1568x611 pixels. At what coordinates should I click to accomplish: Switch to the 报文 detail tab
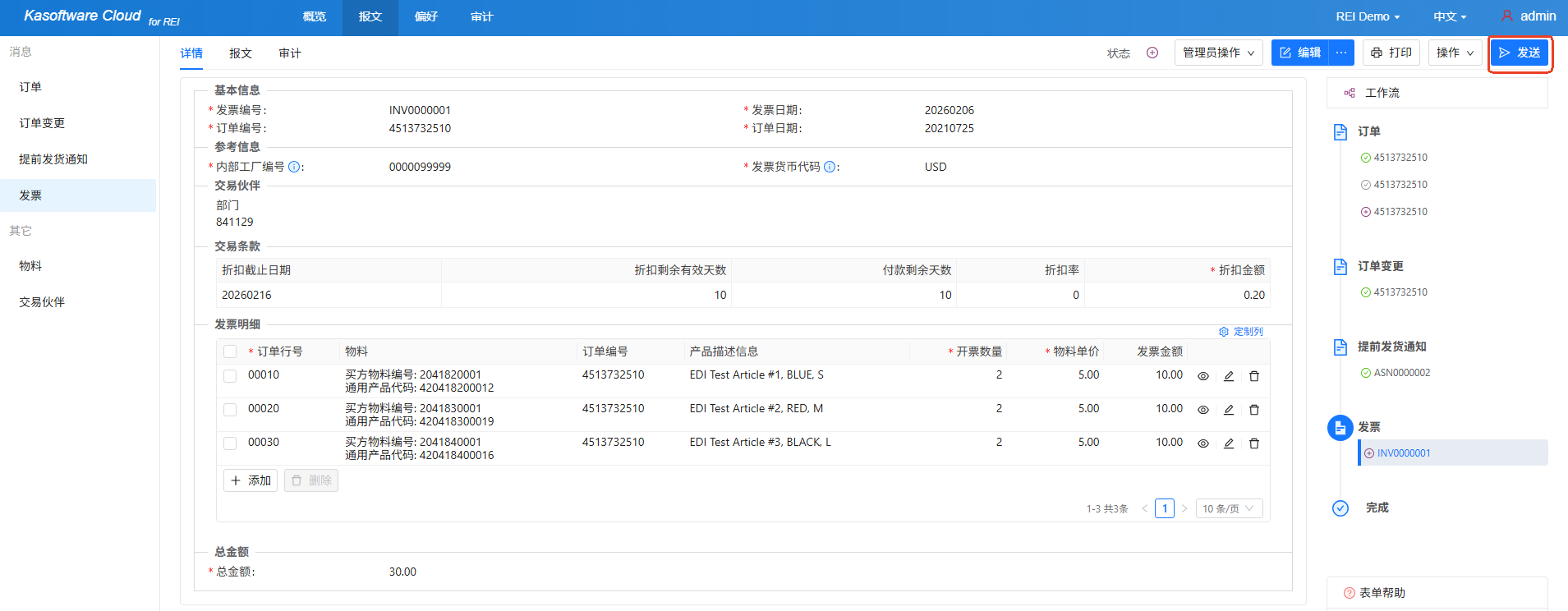(x=241, y=53)
